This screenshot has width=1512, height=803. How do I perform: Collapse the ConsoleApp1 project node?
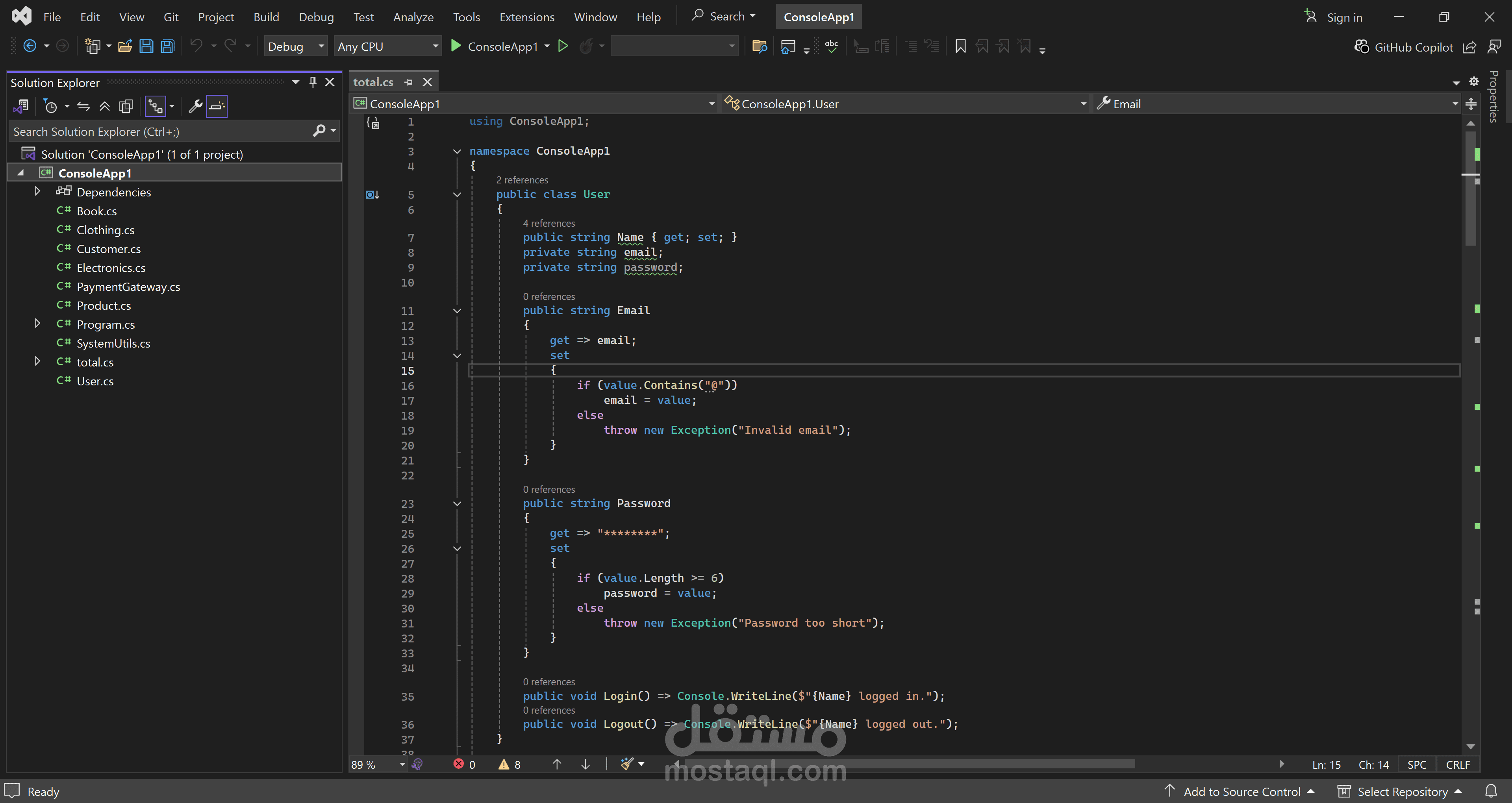point(20,172)
